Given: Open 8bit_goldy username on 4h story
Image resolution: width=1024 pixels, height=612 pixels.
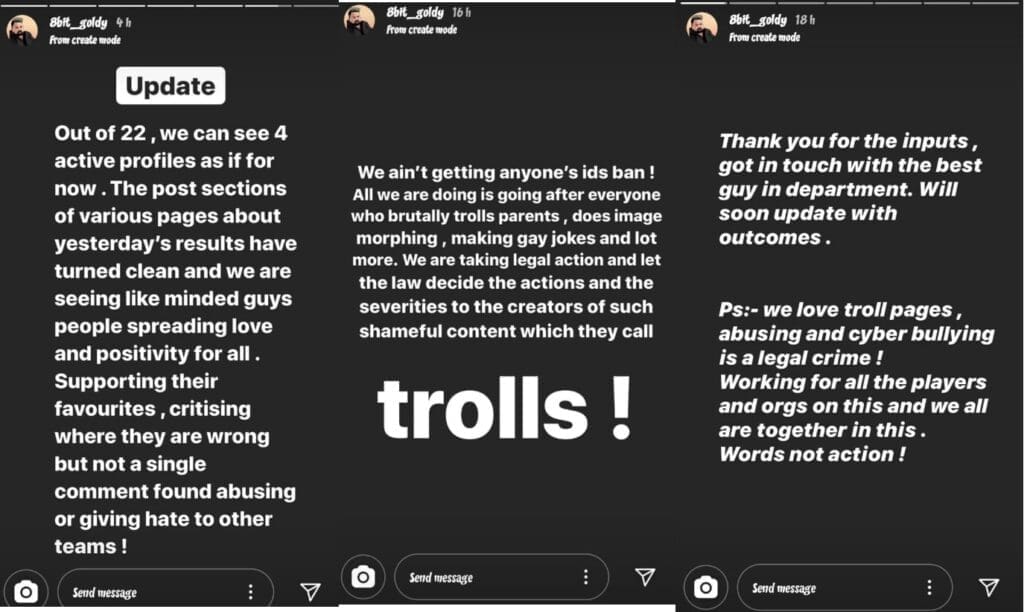Looking at the screenshot, I should click(79, 21).
